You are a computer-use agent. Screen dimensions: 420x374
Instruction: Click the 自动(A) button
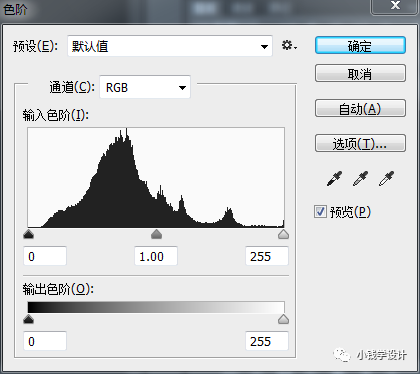[x=360, y=108]
